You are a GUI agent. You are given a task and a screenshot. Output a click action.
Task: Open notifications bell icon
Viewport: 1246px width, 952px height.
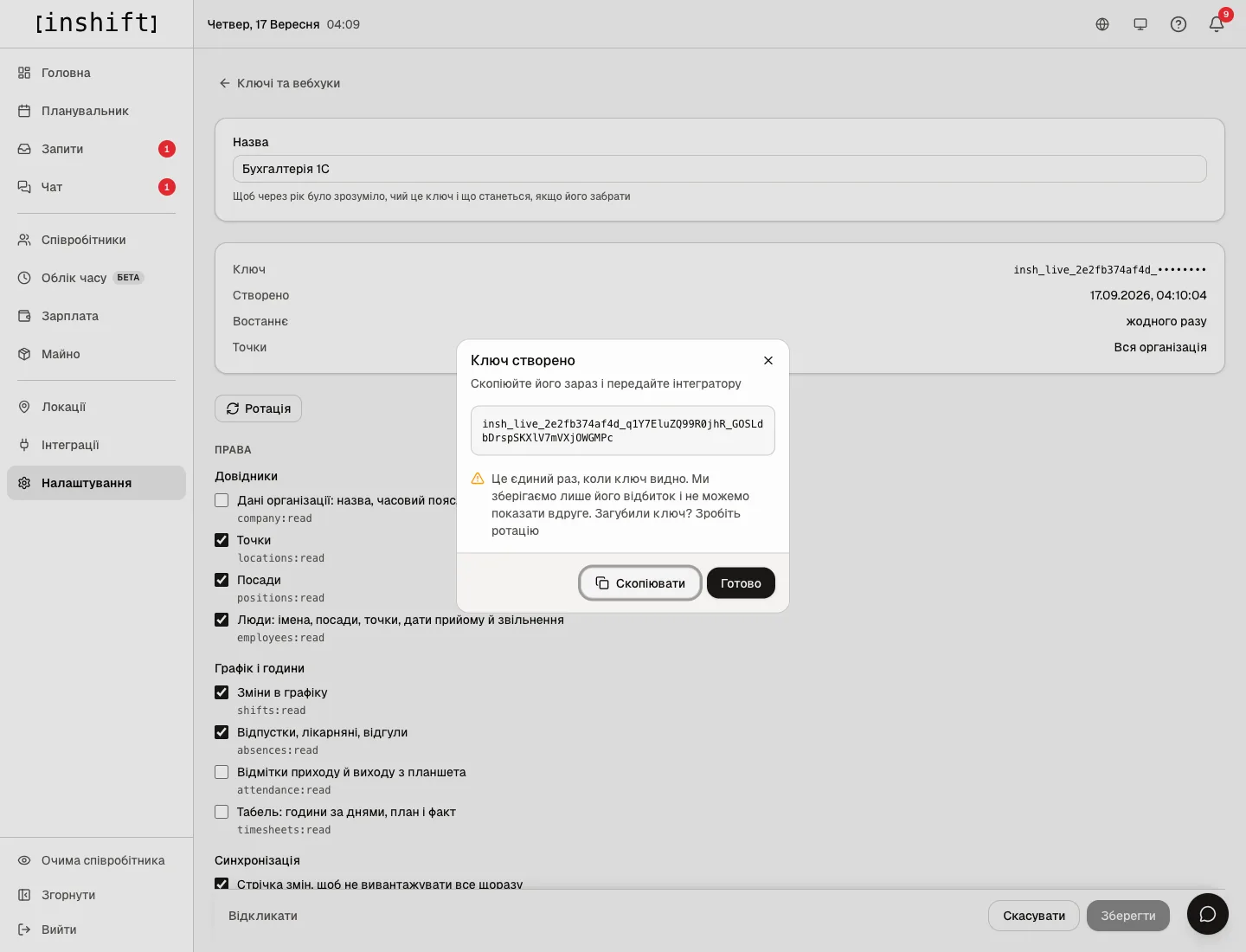pos(1217,24)
